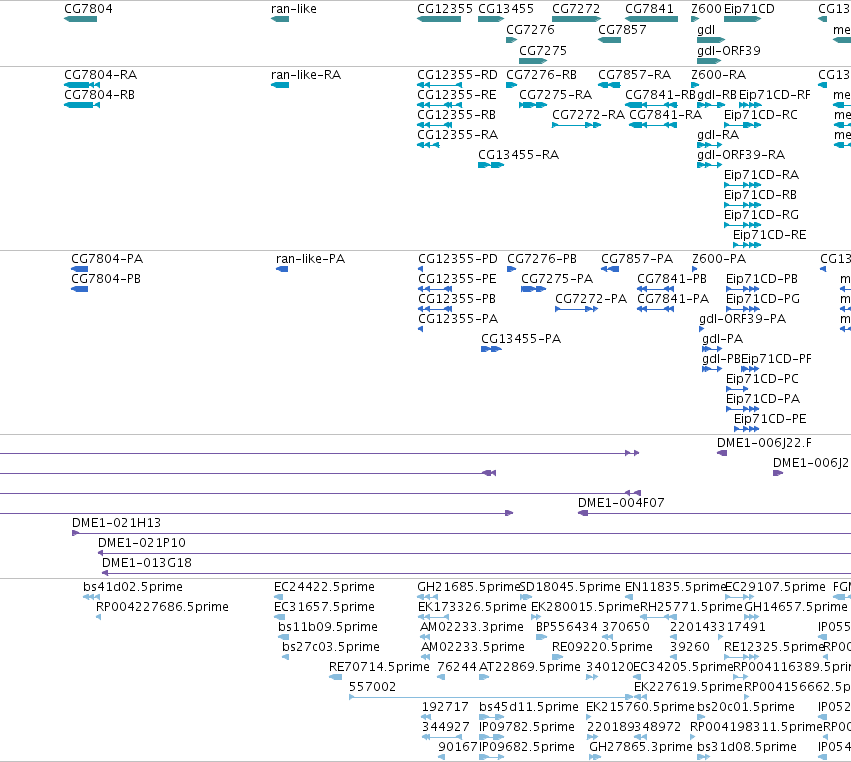Screen dimensions: 851x762
Task: Select the CG7275 gene label
Action: (543, 50)
